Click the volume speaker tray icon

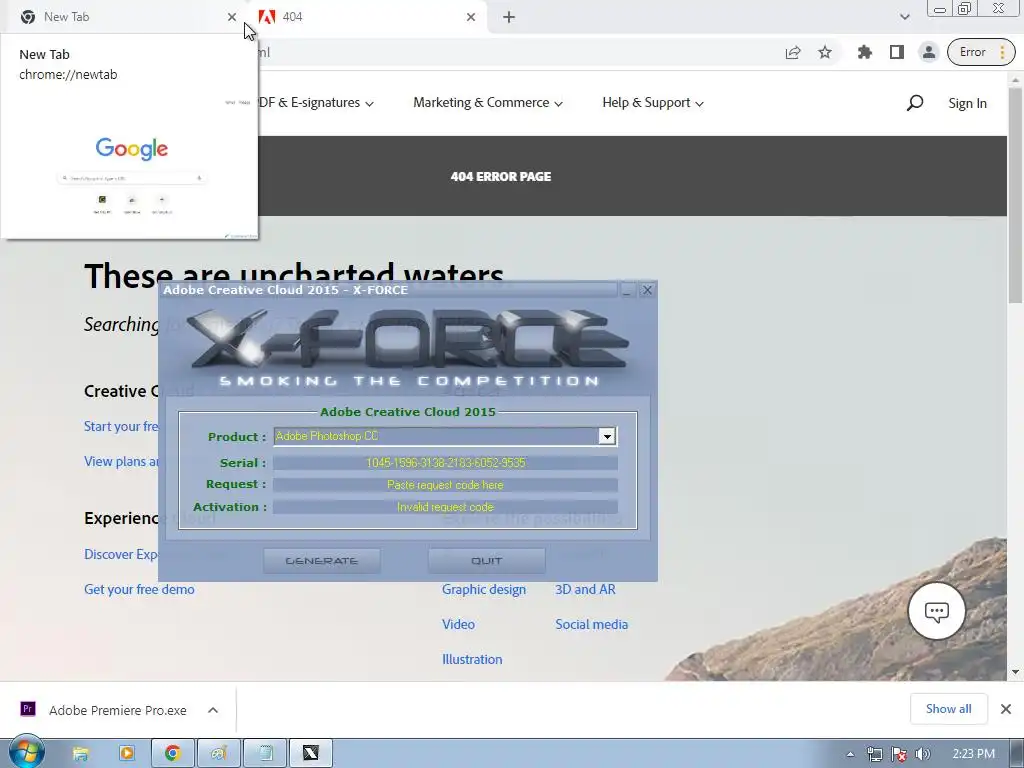coord(922,754)
